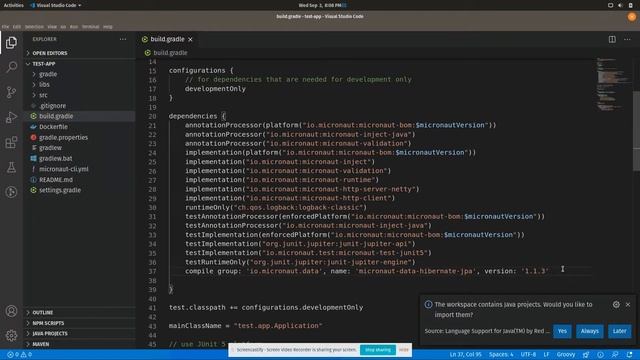Open the Terminal menu
Image resolution: width=640 pixels, height=360 pixels.
91,27
